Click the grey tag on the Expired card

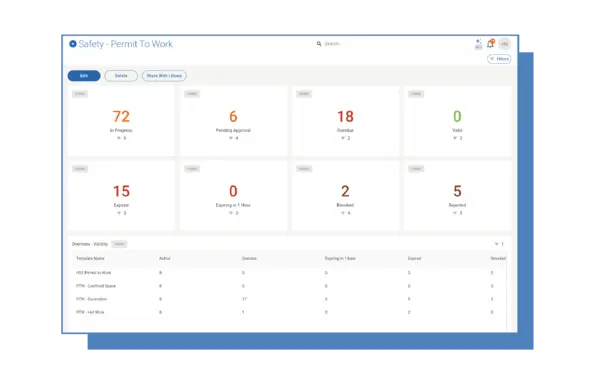point(80,169)
